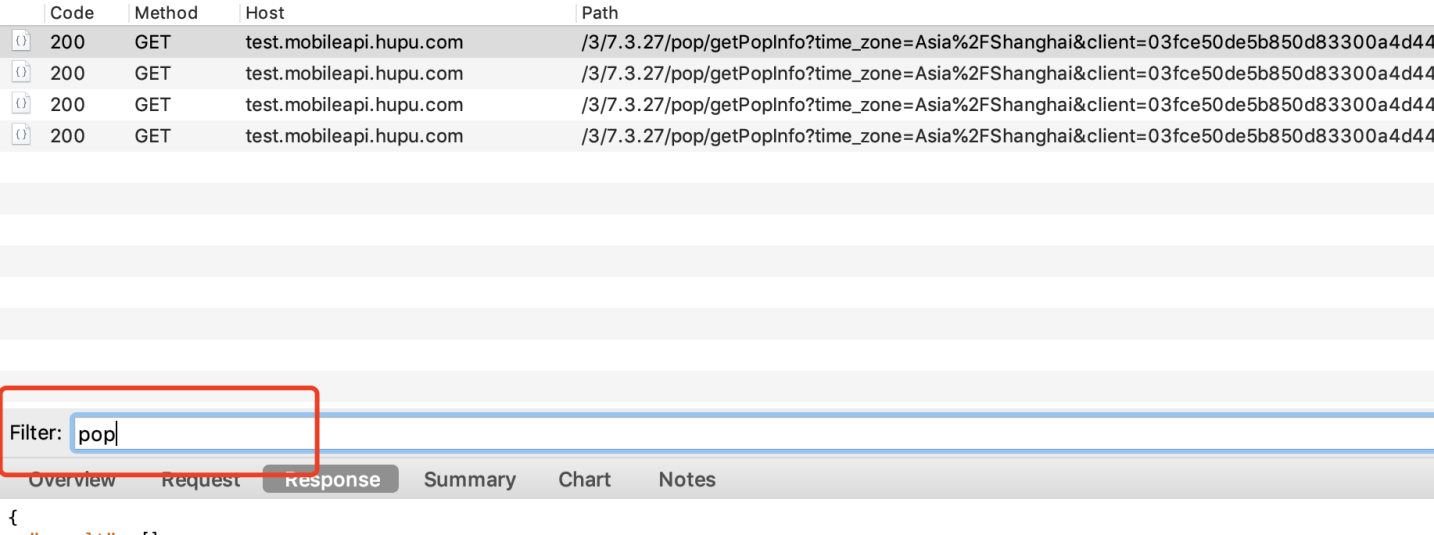Select the first getPopInfo request path

[x=1000, y=42]
